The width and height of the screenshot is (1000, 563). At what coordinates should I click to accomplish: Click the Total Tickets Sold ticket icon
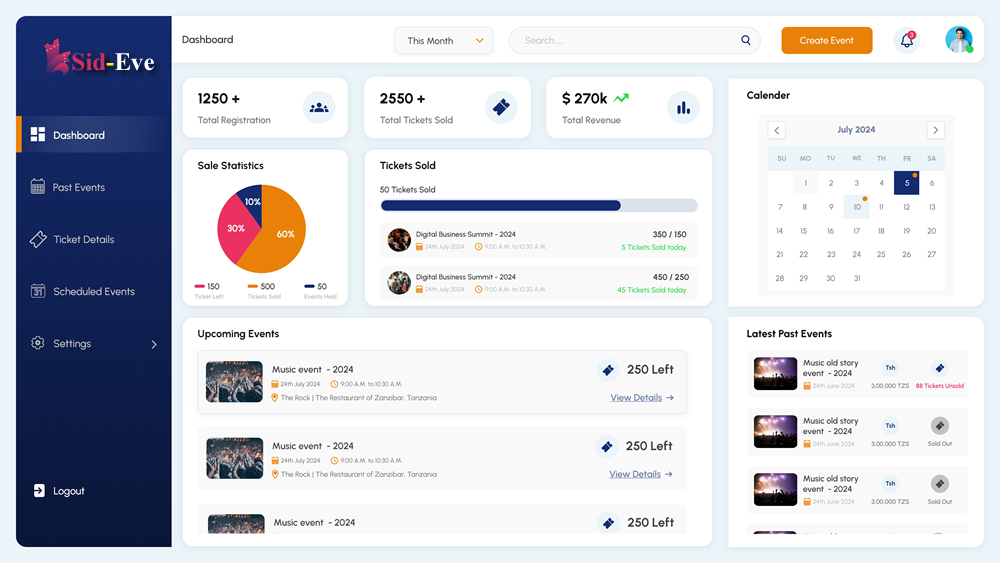pos(501,107)
